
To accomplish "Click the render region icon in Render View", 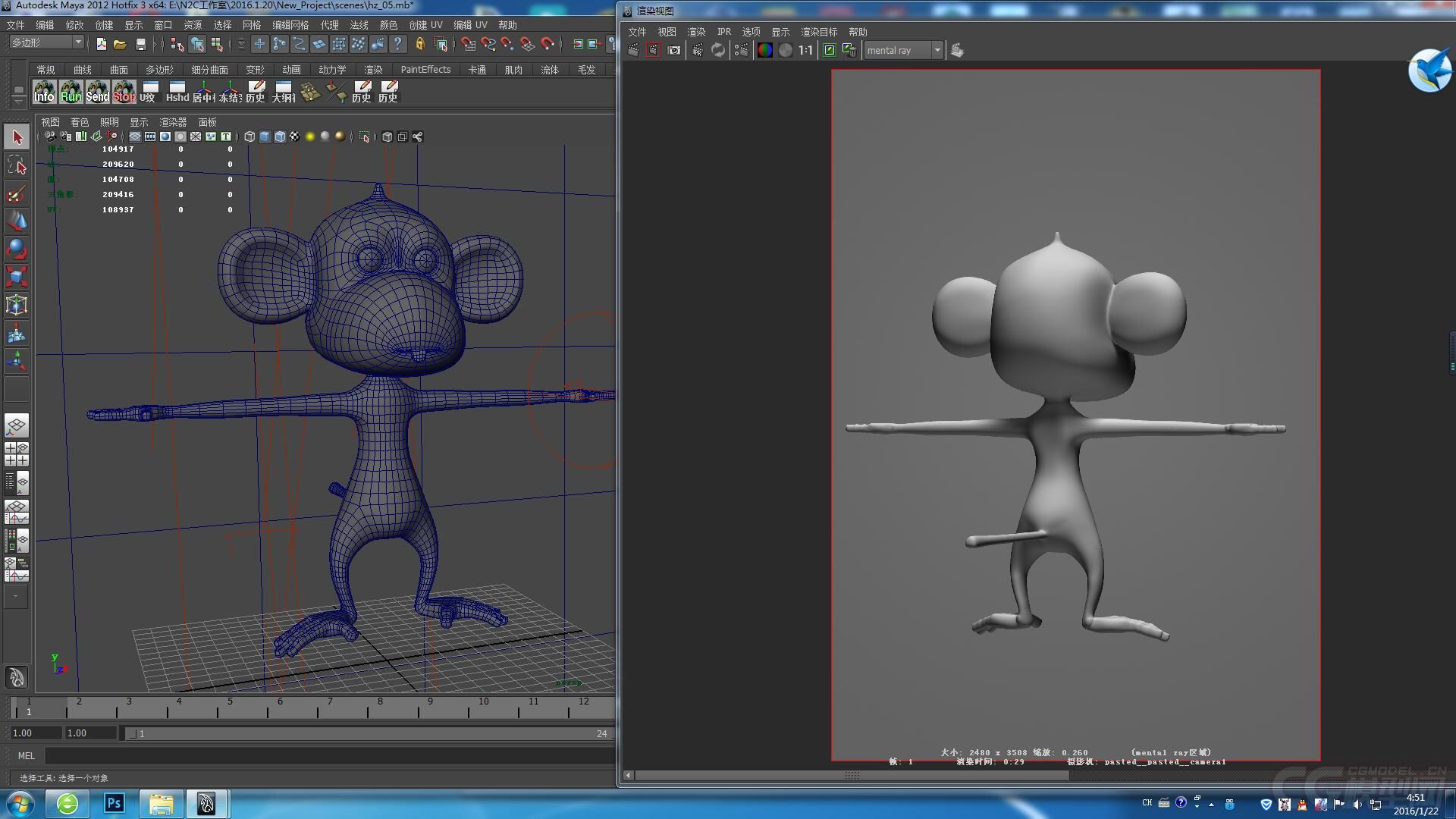I will pos(653,50).
